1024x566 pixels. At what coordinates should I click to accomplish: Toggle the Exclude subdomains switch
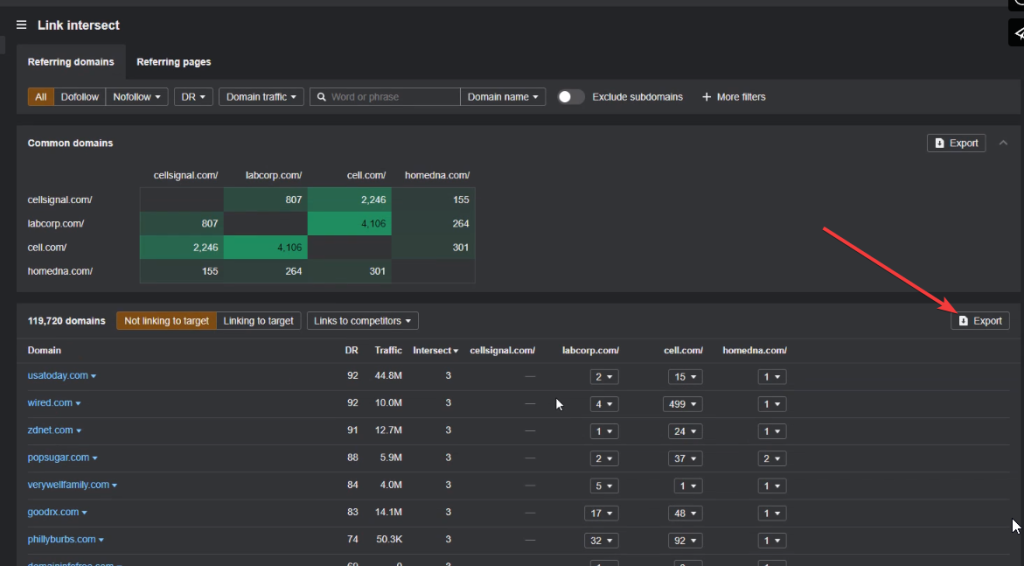click(x=570, y=97)
